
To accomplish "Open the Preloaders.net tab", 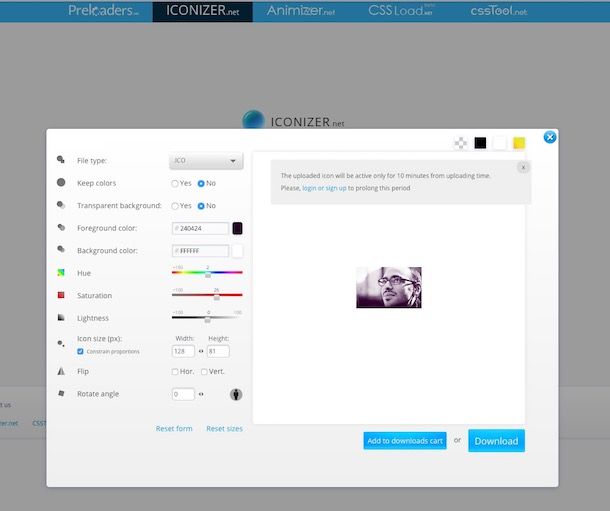I will [x=103, y=11].
